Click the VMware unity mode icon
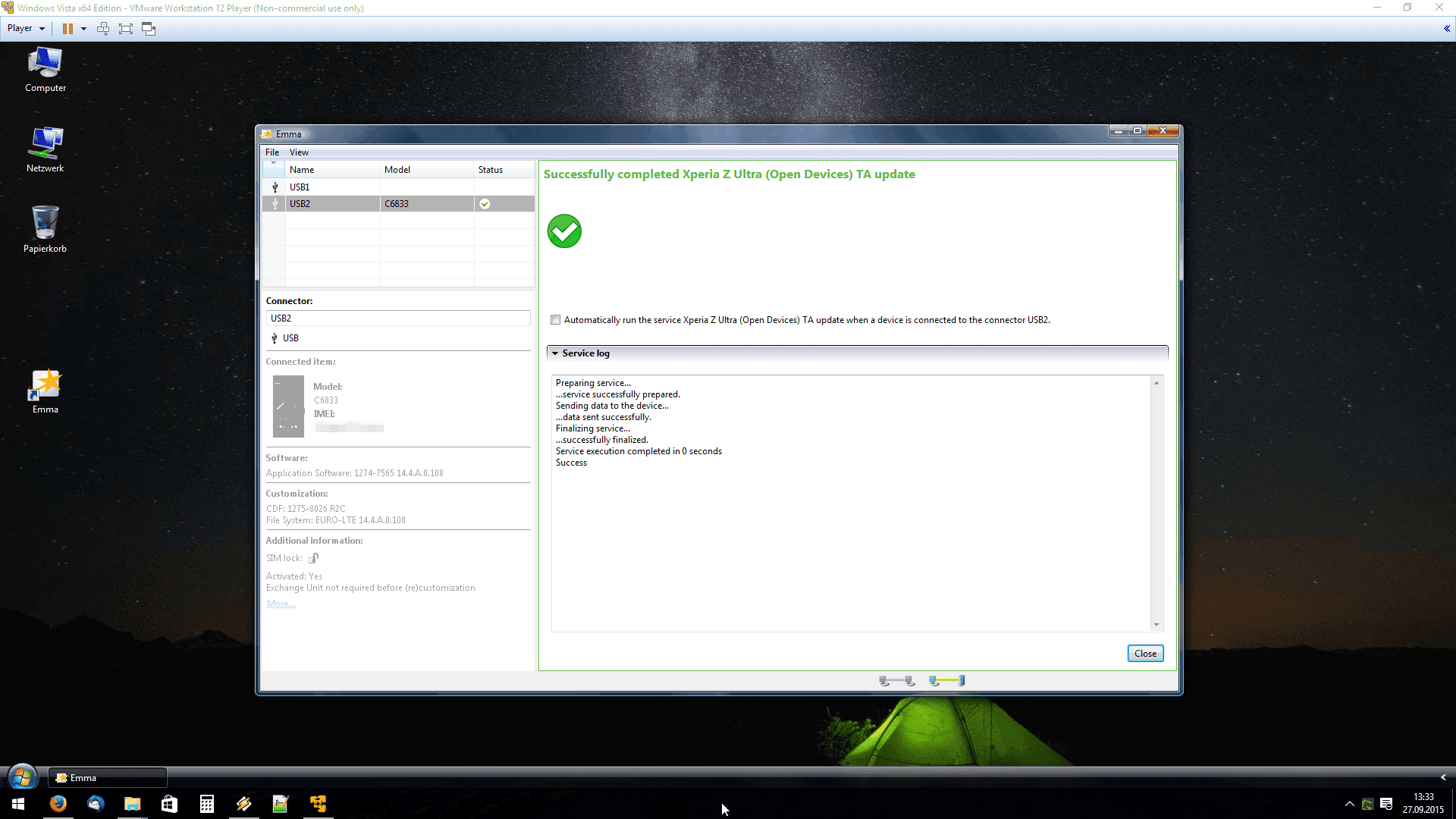 tap(149, 29)
